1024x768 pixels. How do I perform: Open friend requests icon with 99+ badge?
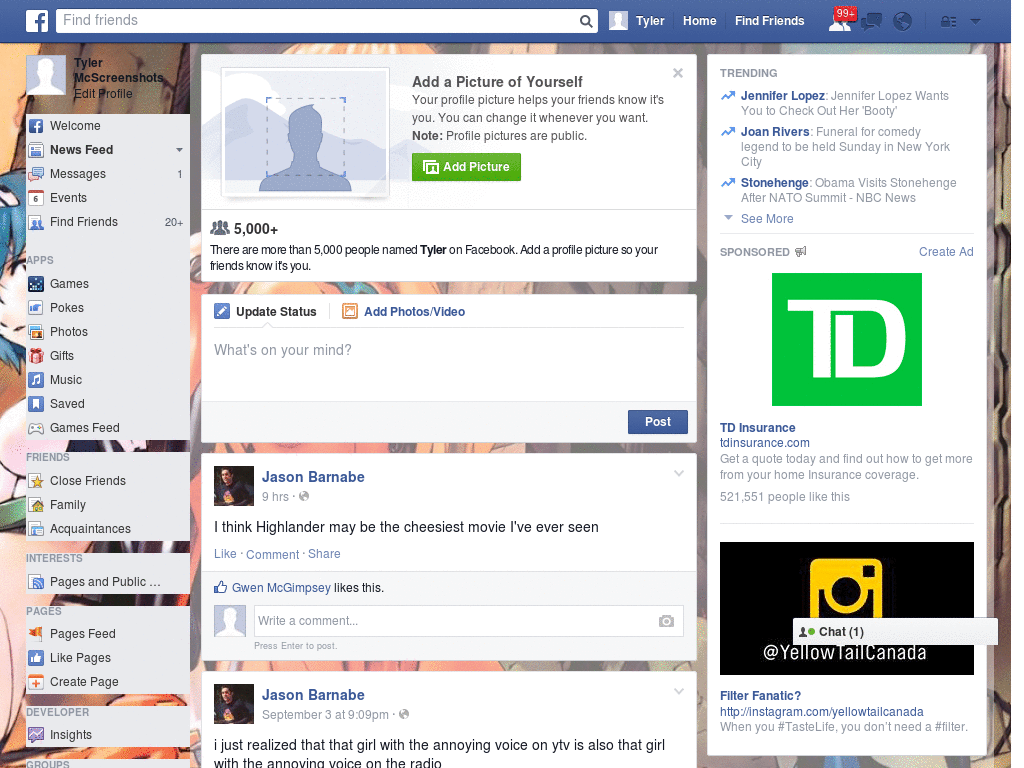(x=841, y=20)
